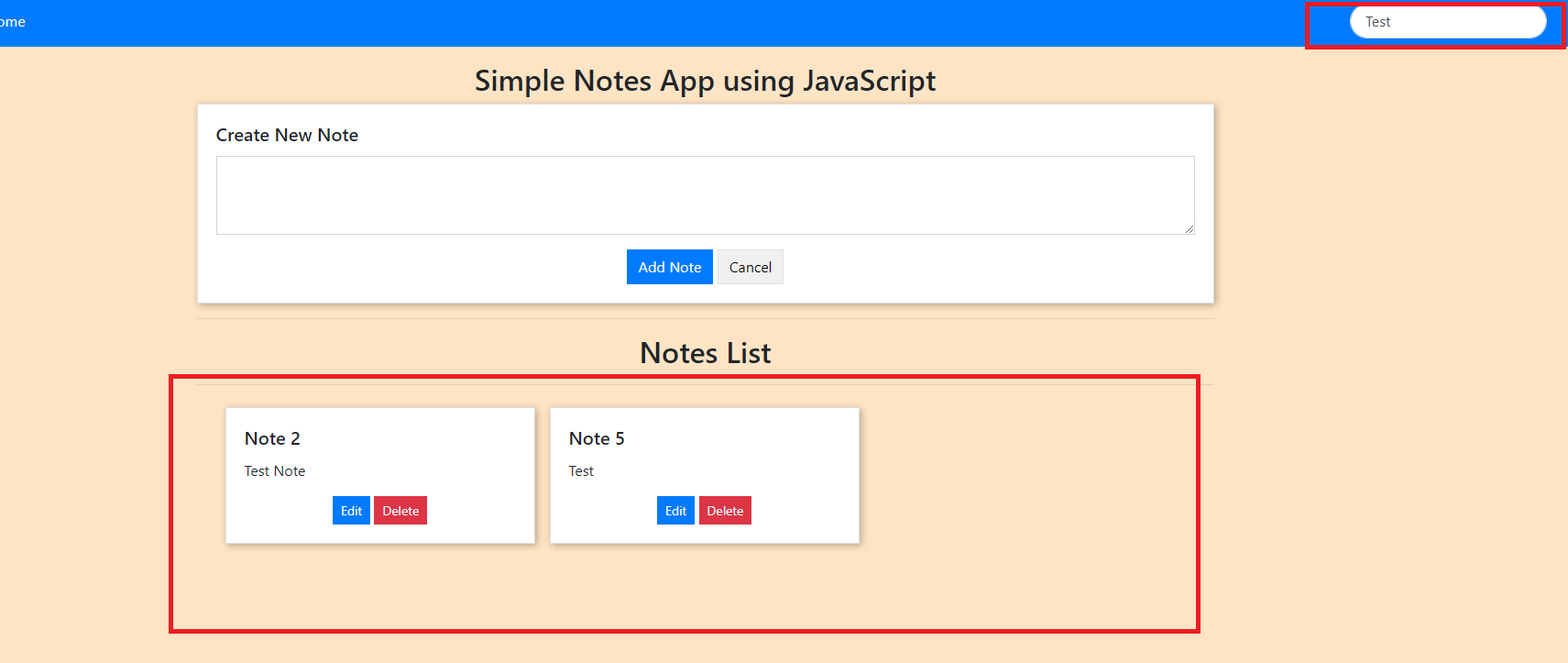Click the 'Test' body text in Note 5
This screenshot has height=663, width=1568.
[x=581, y=471]
